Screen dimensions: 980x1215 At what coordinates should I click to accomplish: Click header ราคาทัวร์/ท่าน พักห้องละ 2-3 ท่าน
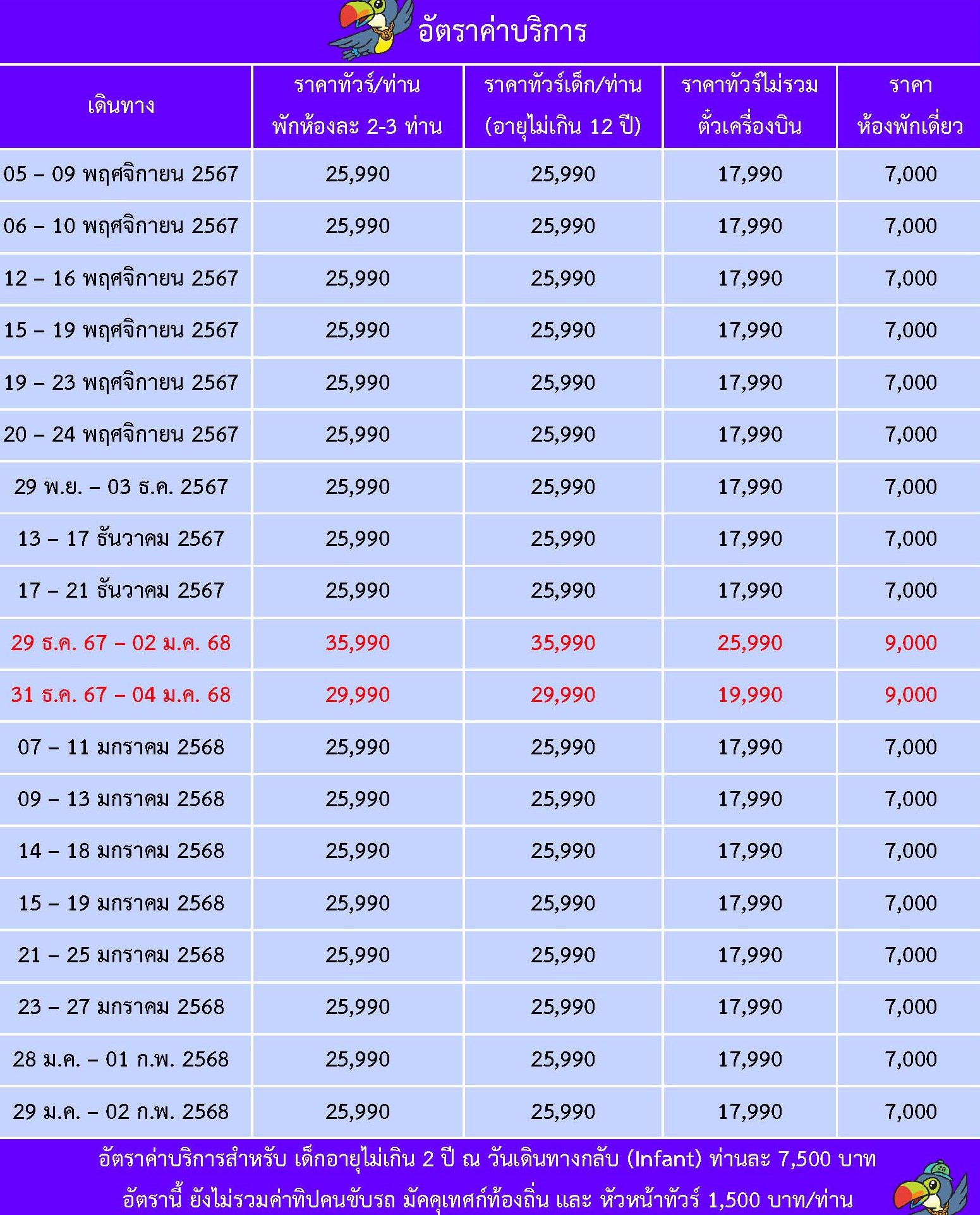(357, 106)
